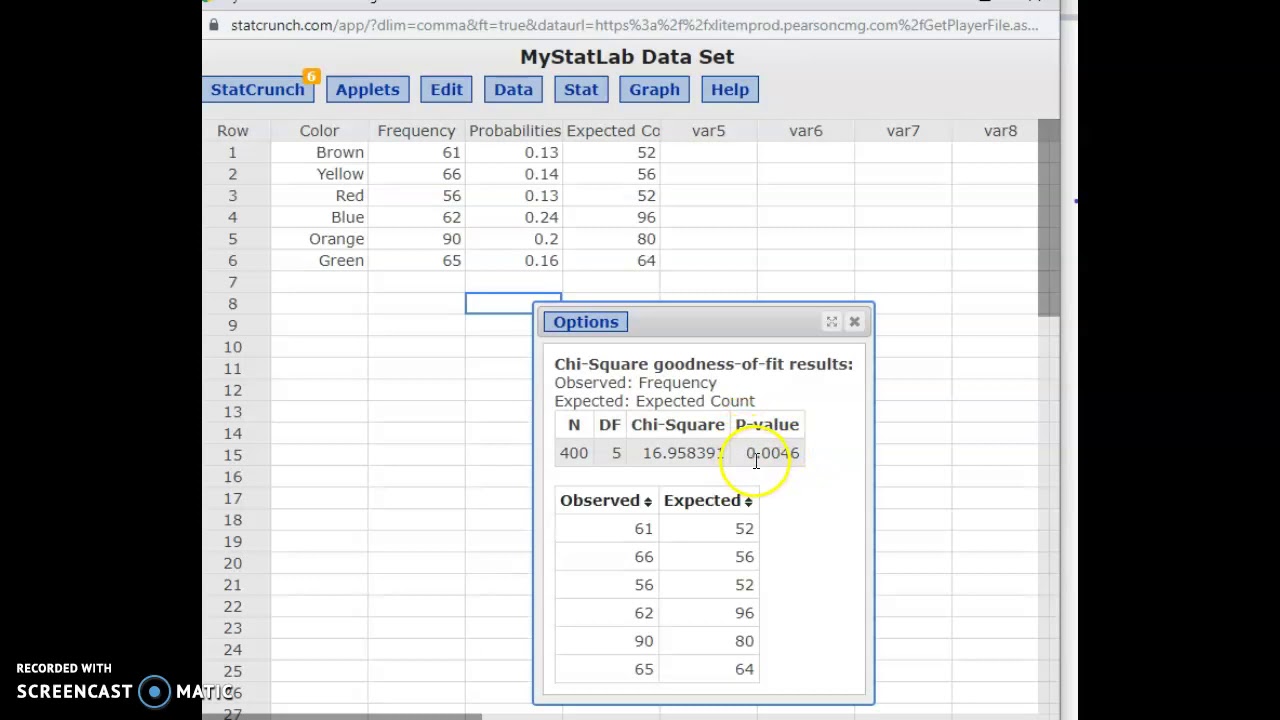This screenshot has width=1280, height=720.
Task: Select the Red cell in Color column
Action: tap(319, 196)
